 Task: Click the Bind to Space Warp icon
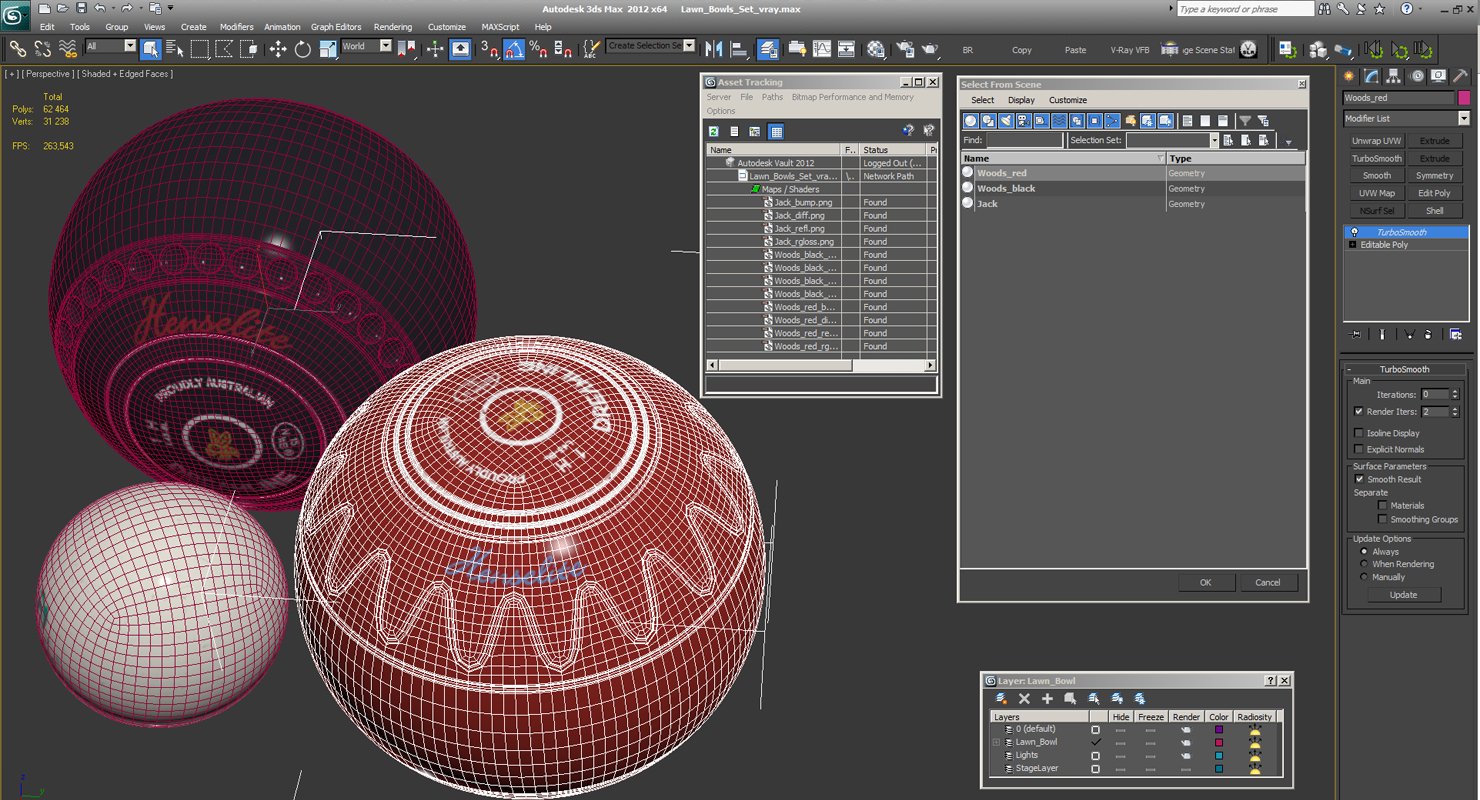coord(68,48)
